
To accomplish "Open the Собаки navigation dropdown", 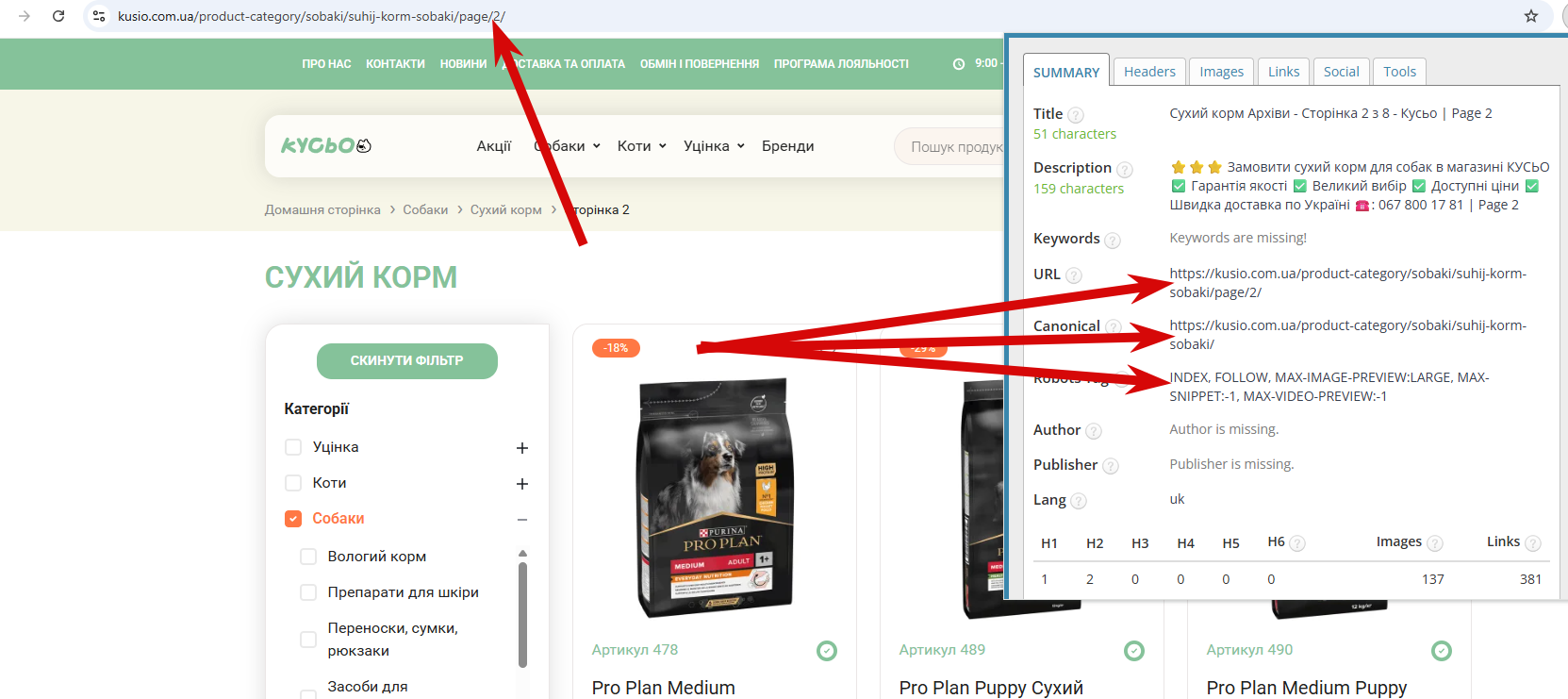I will [x=567, y=146].
